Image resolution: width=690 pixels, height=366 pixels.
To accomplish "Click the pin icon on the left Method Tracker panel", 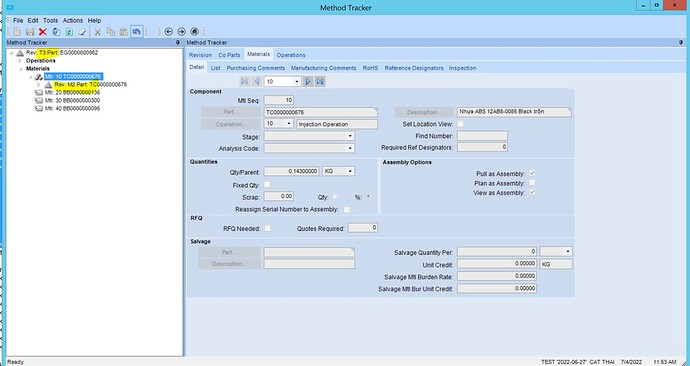I will pyautogui.click(x=178, y=43).
